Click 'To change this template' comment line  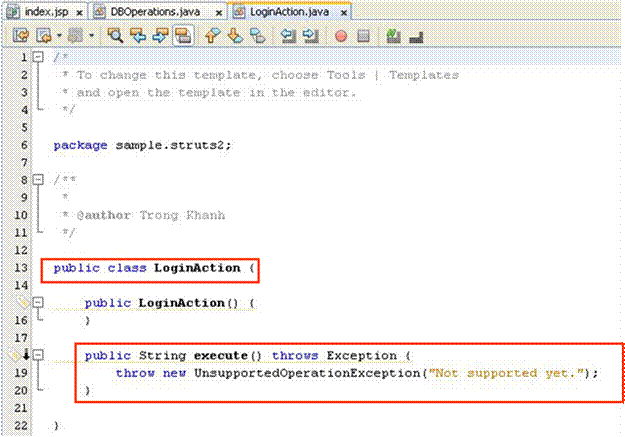tap(260, 75)
